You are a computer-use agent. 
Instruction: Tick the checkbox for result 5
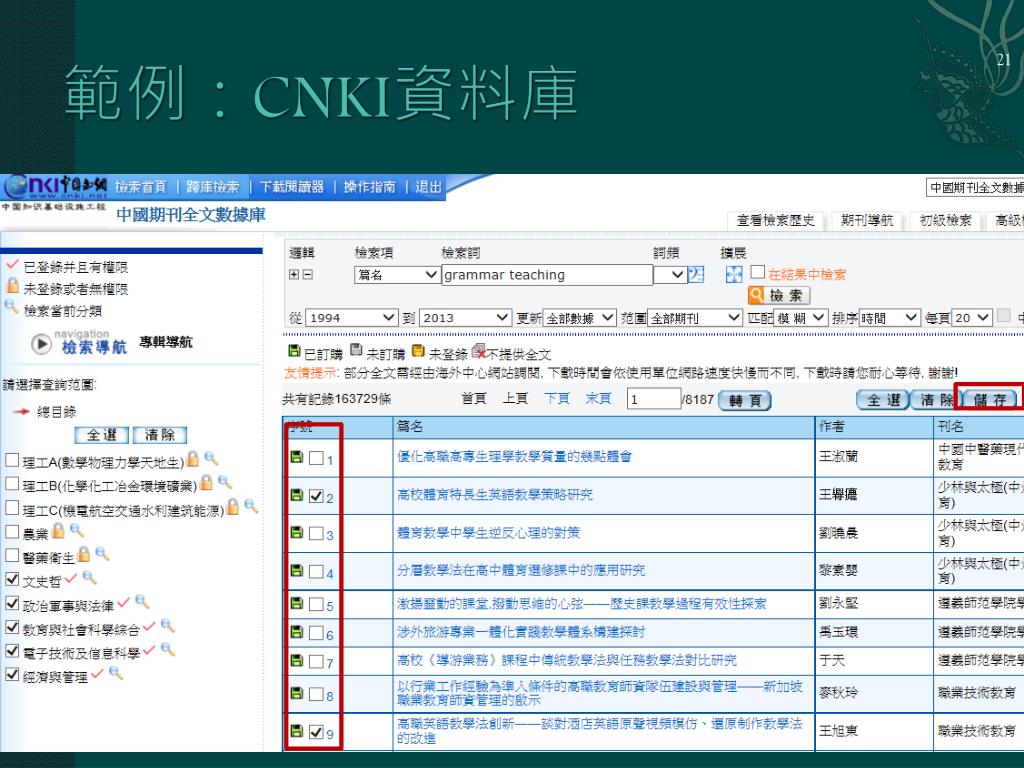(316, 604)
